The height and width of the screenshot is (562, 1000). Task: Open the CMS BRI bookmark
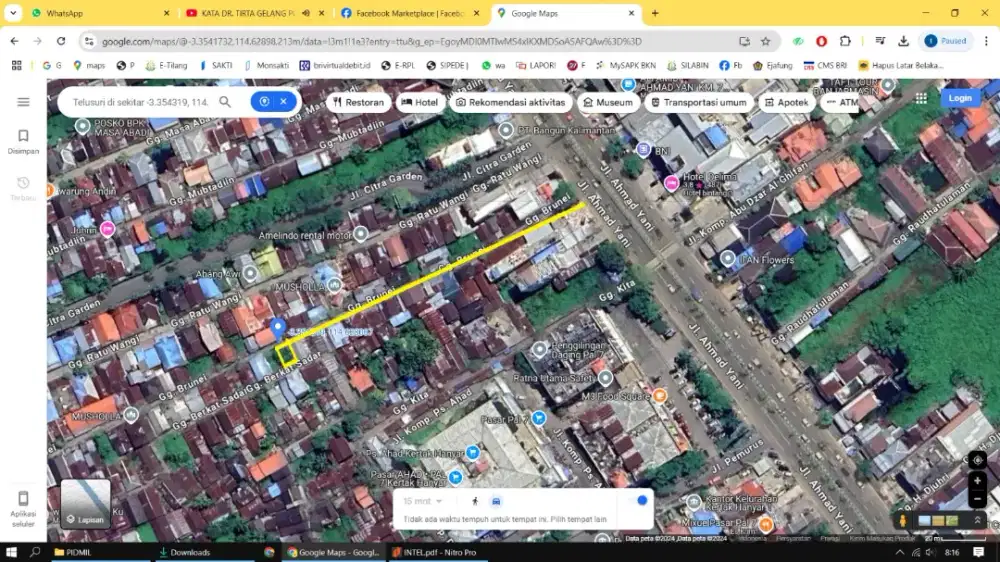pyautogui.click(x=825, y=65)
